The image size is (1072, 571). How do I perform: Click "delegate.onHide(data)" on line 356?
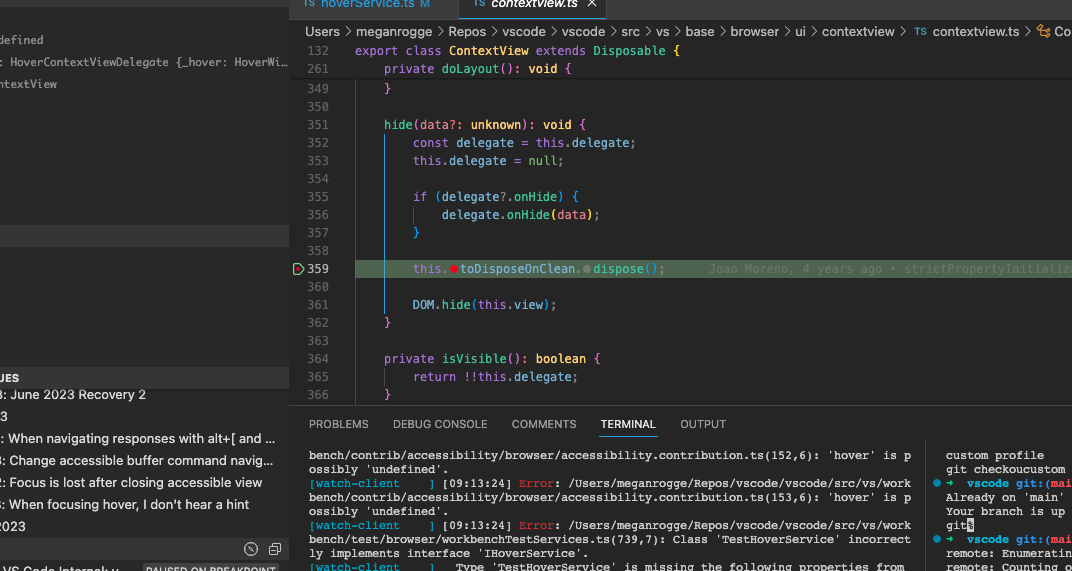[520, 215]
